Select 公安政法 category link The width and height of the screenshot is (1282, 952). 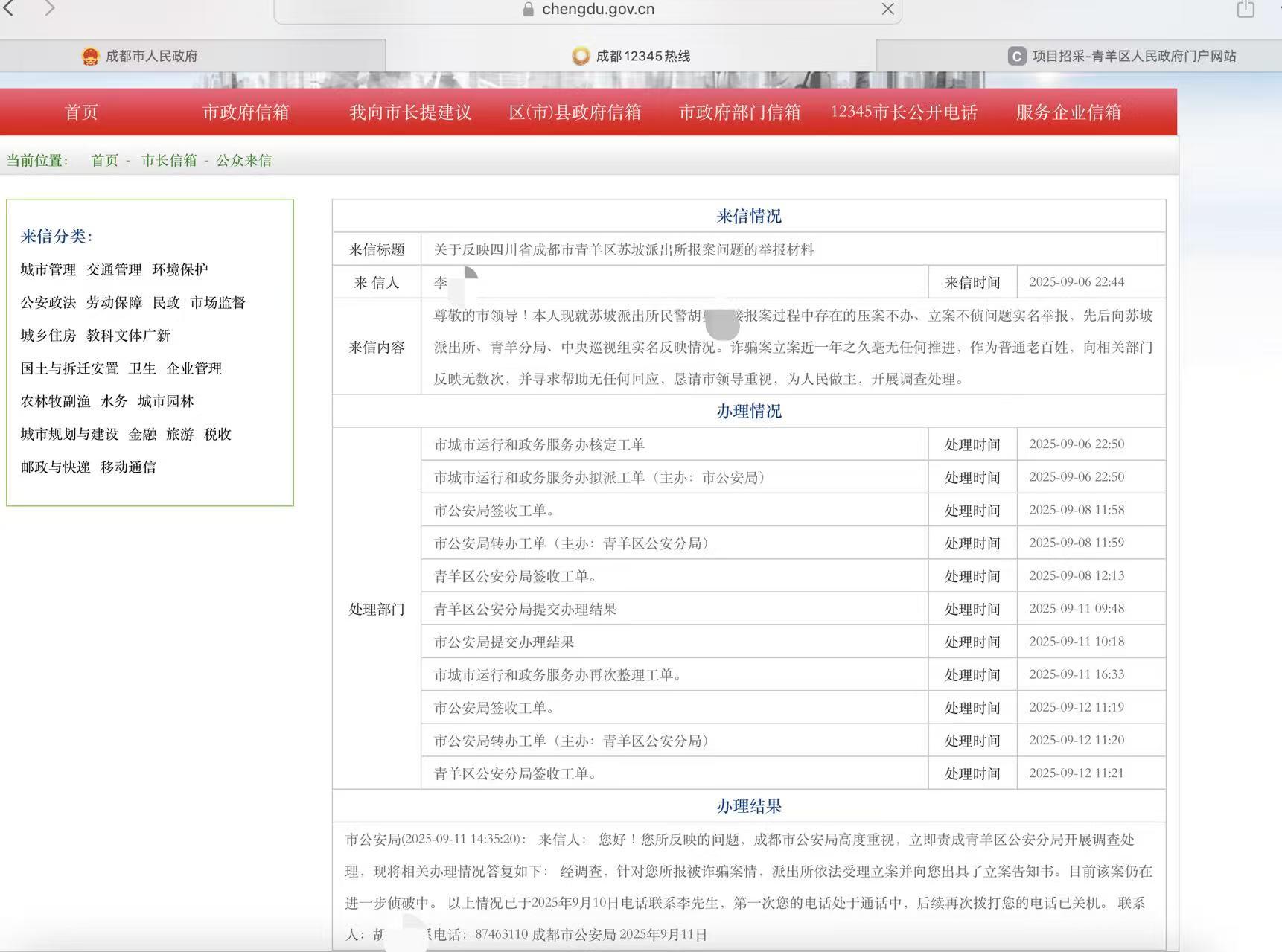48,303
